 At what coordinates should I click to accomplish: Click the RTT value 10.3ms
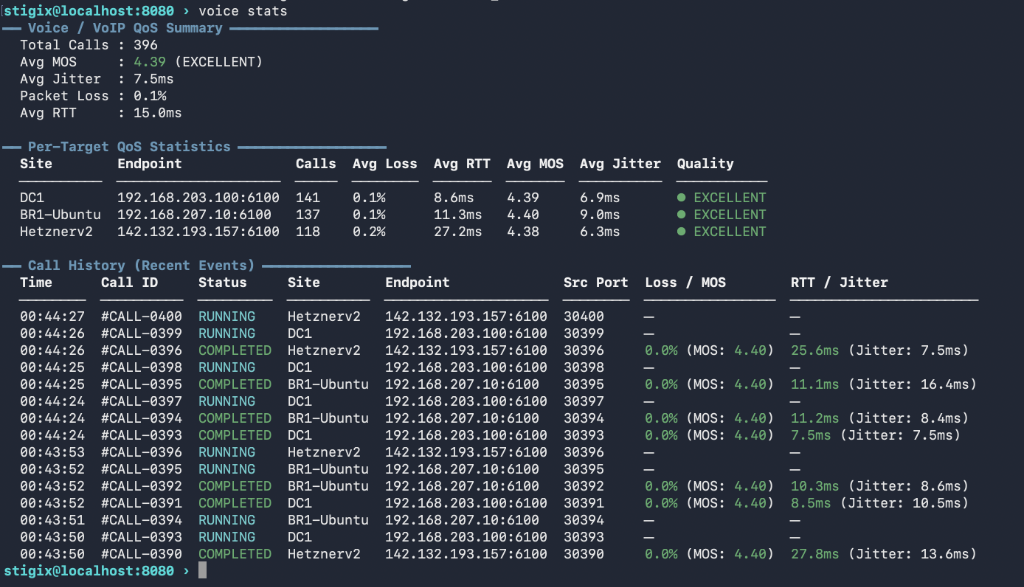(x=814, y=486)
